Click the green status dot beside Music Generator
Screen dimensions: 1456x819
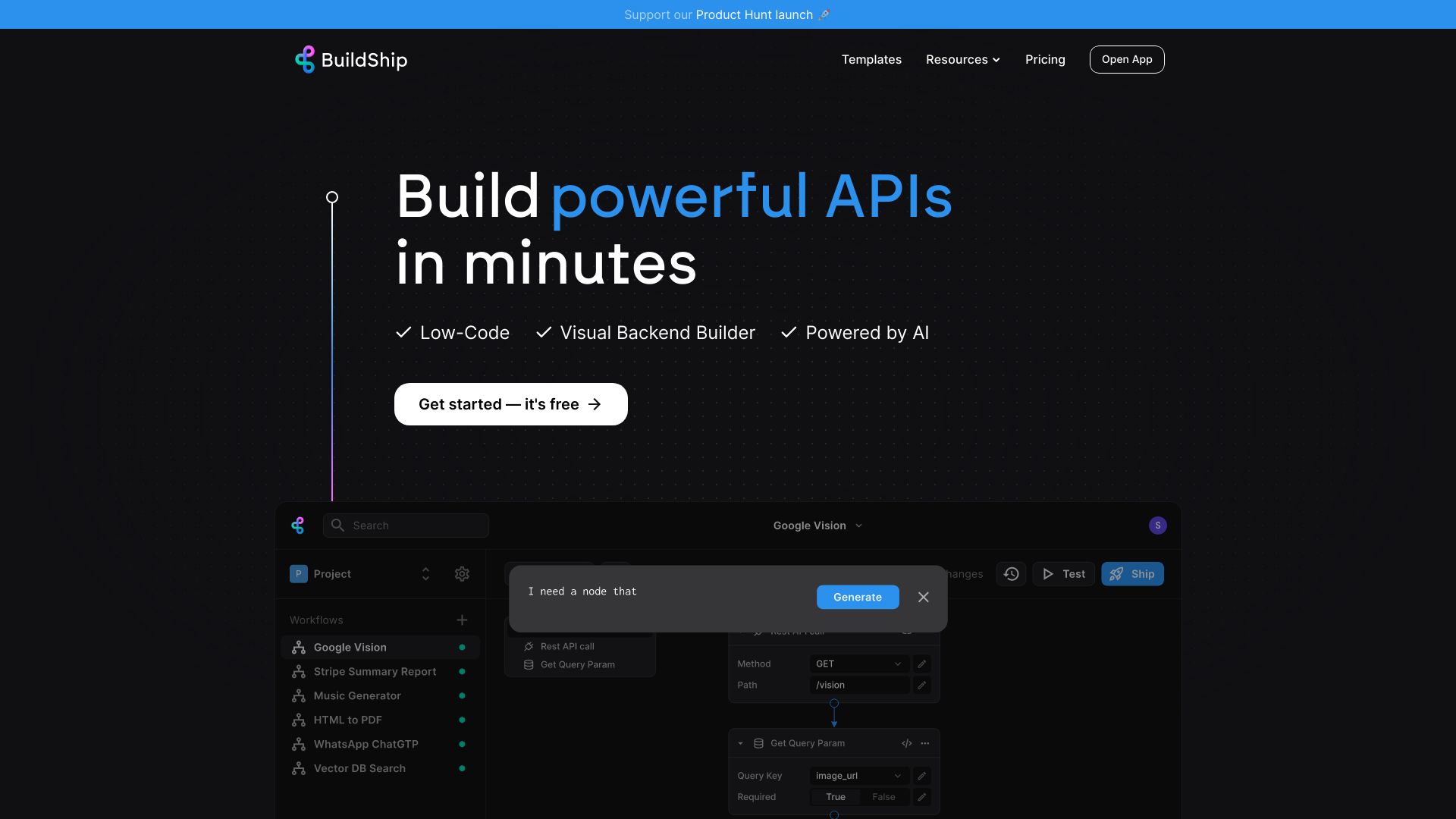click(463, 695)
